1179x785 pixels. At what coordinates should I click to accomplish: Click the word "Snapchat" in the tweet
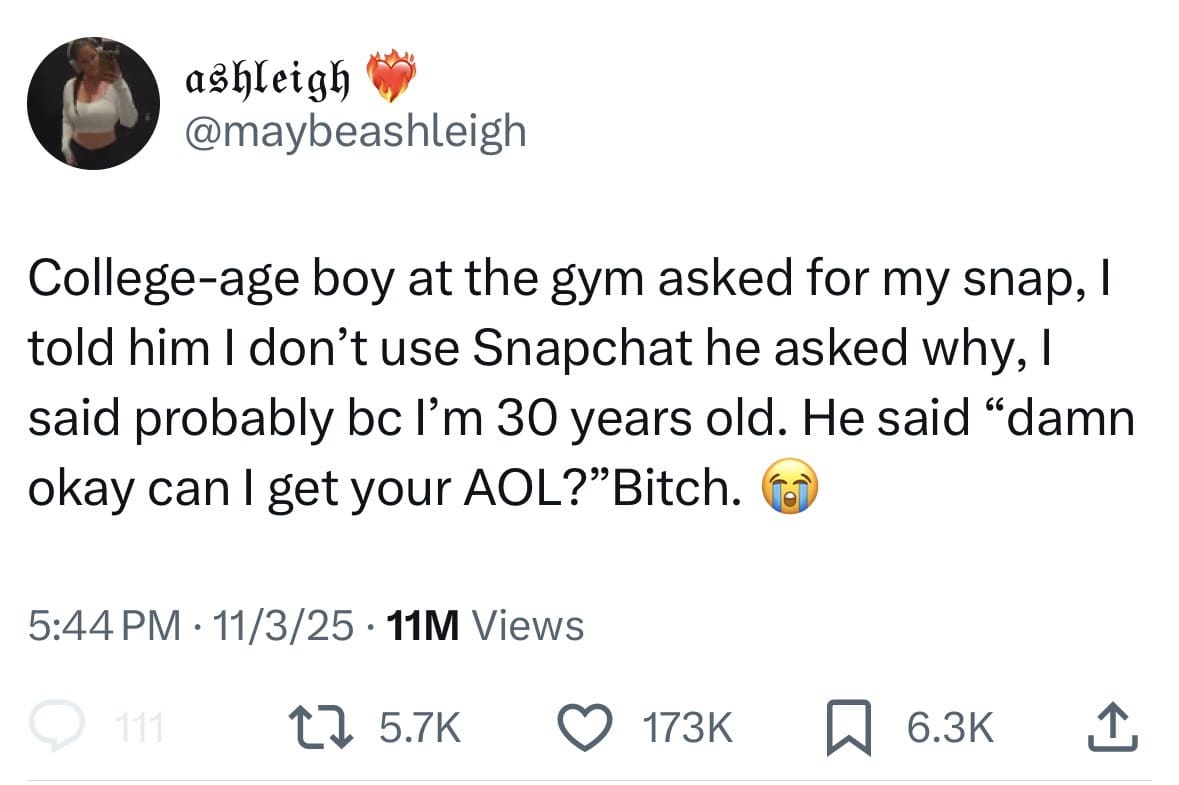(x=582, y=351)
